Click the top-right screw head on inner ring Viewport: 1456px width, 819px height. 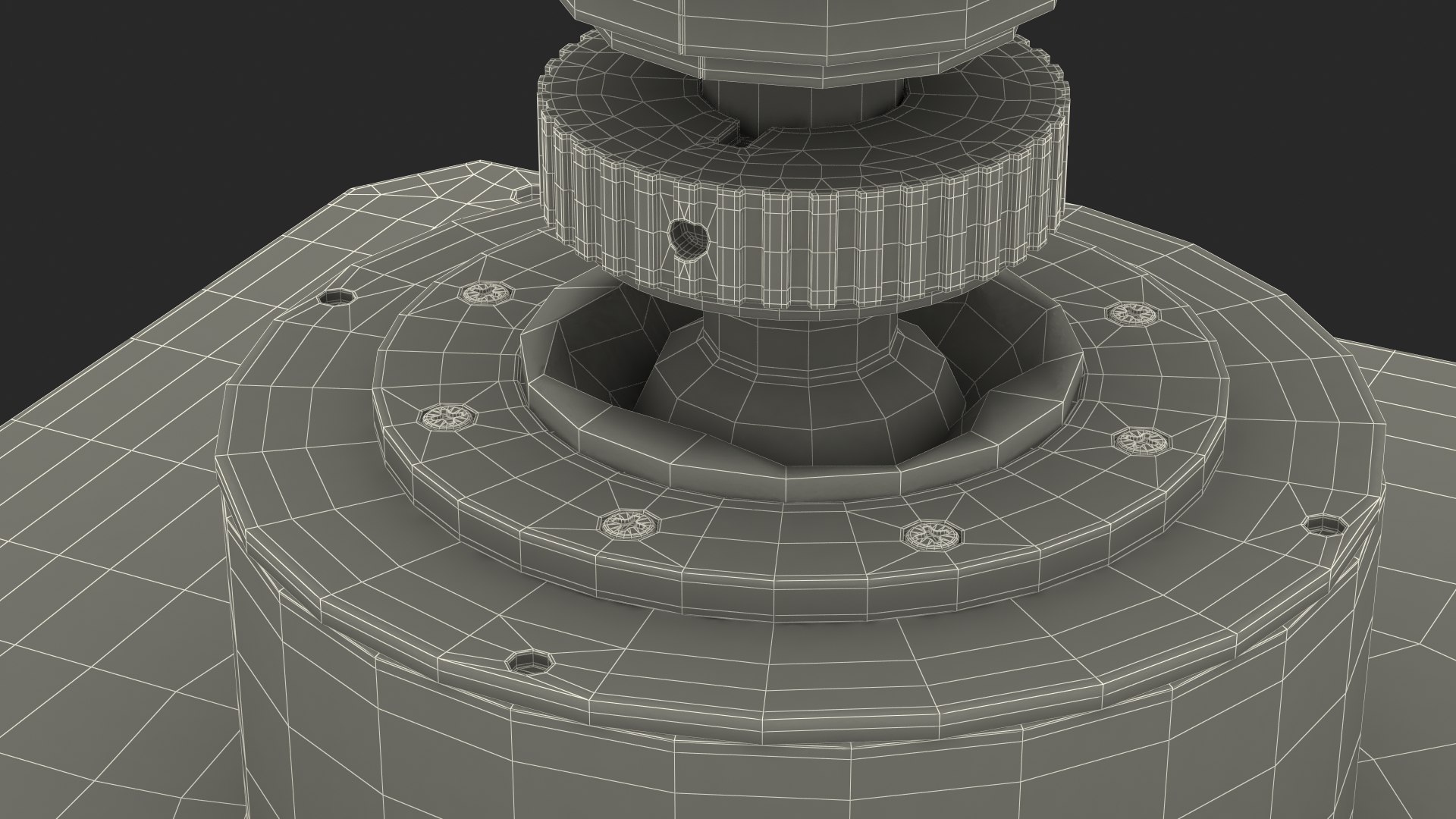(x=1134, y=312)
